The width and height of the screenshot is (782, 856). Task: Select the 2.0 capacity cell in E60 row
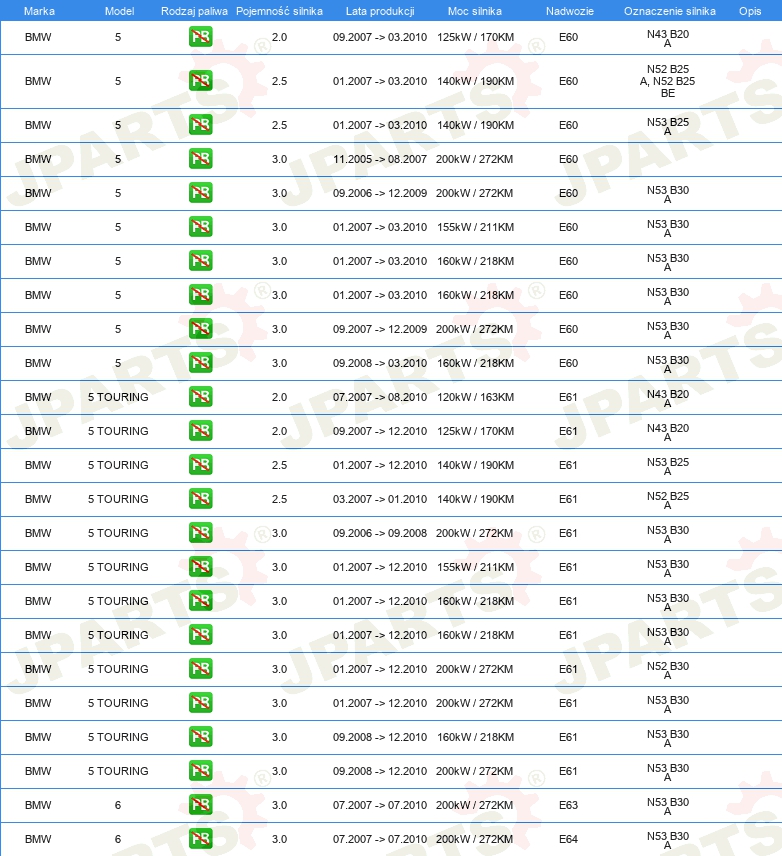point(279,37)
